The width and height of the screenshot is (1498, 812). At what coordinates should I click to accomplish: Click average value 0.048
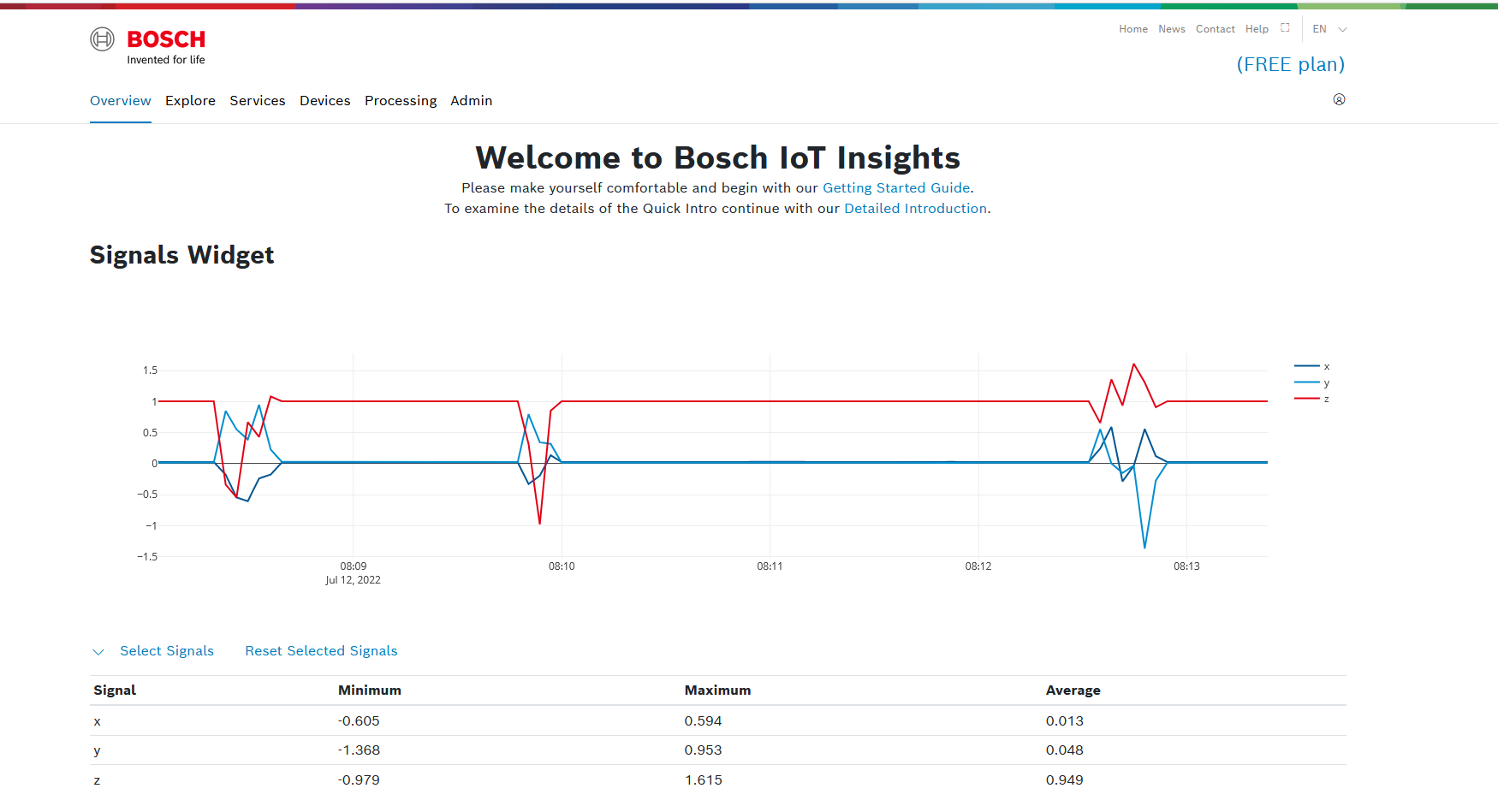(1064, 750)
